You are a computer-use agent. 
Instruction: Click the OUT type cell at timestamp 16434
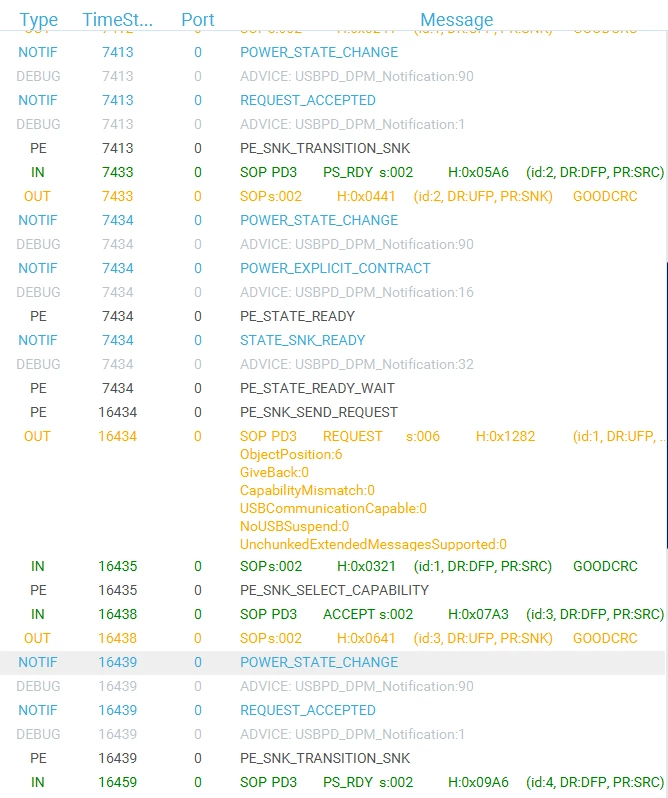click(37, 436)
